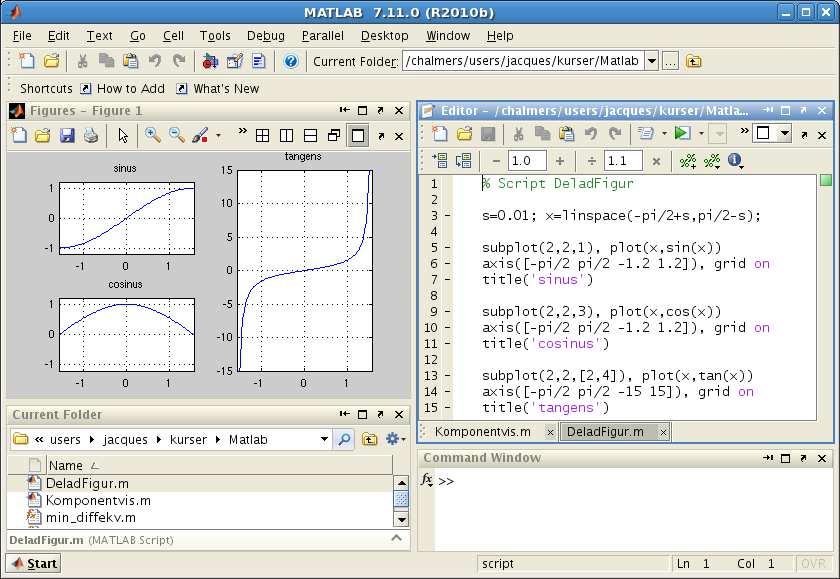
Task: Tile figures in grid layout
Action: click(262, 136)
